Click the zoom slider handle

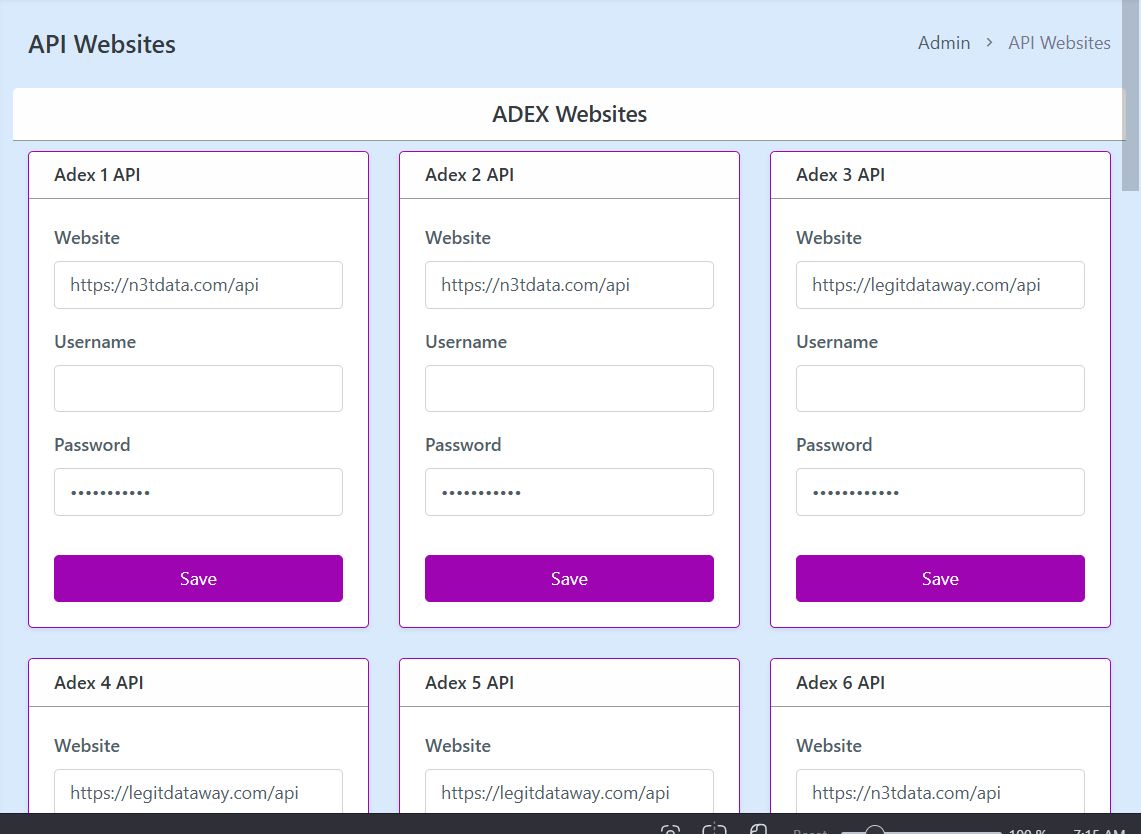click(x=875, y=830)
